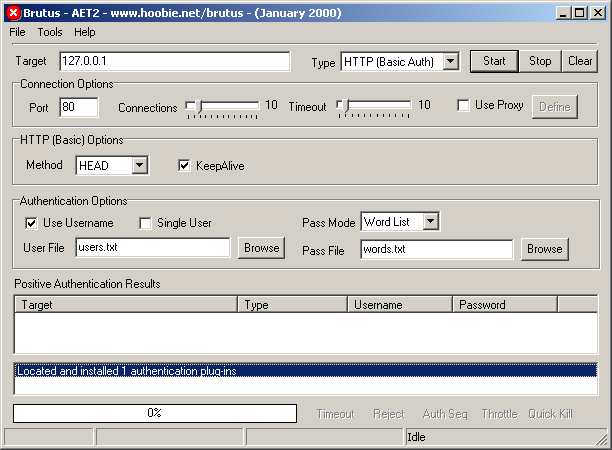Screen dimensions: 612x450
Task: Browse for the User File
Action: pyautogui.click(x=260, y=248)
